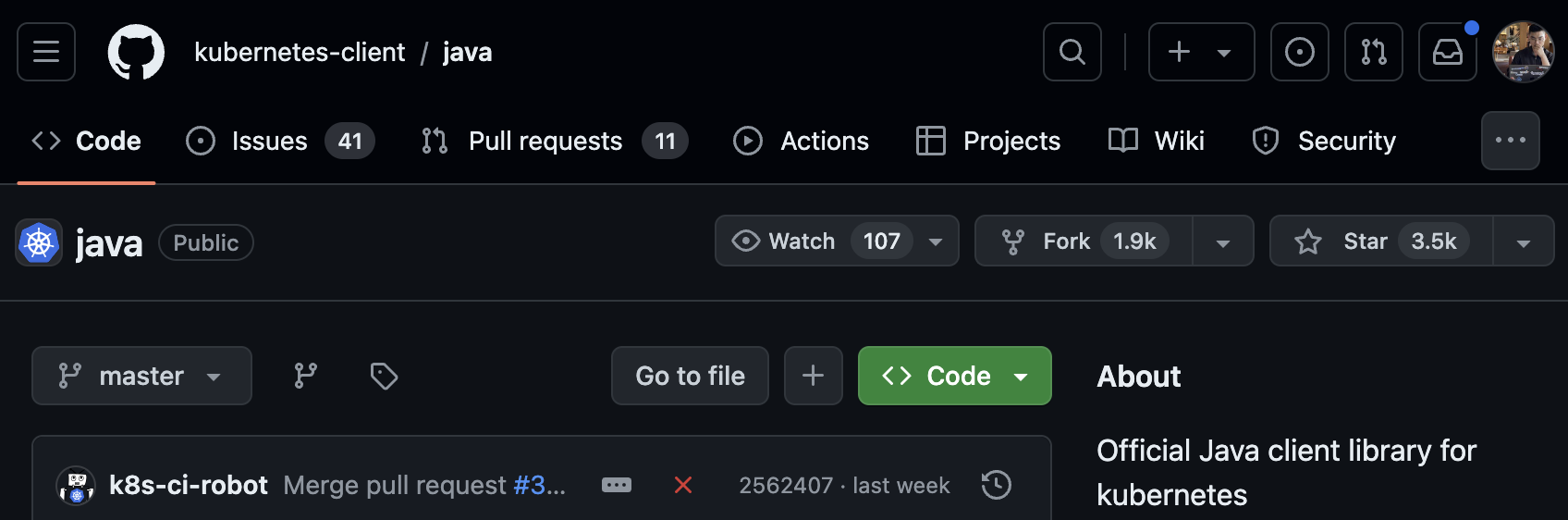Screen dimensions: 1568x520
Task: Click the Pull requests count badge 11
Action: click(665, 141)
